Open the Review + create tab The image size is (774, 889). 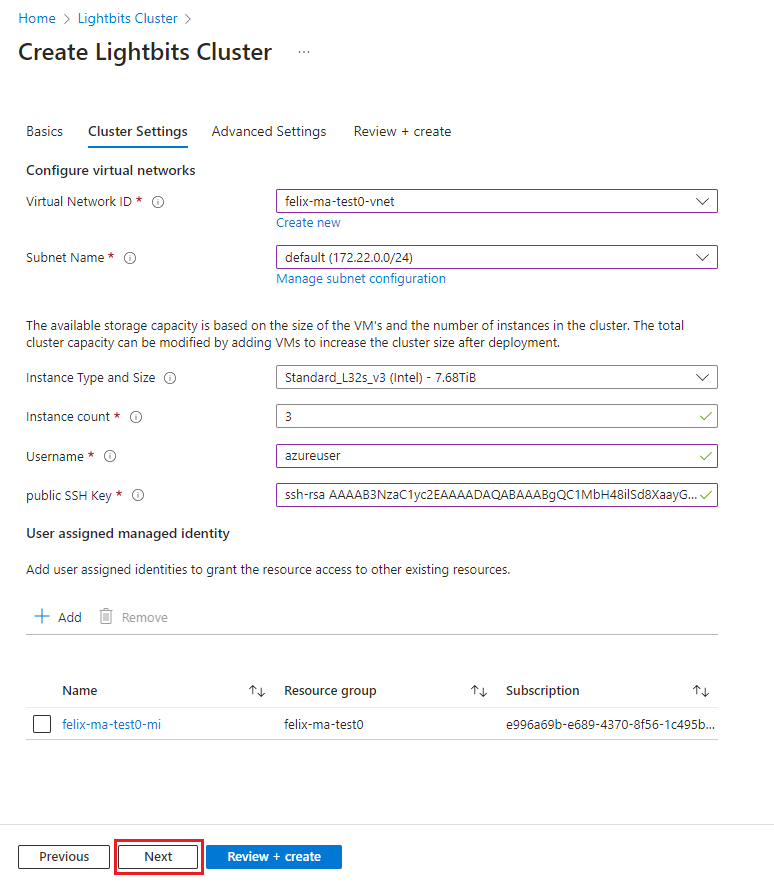(403, 132)
